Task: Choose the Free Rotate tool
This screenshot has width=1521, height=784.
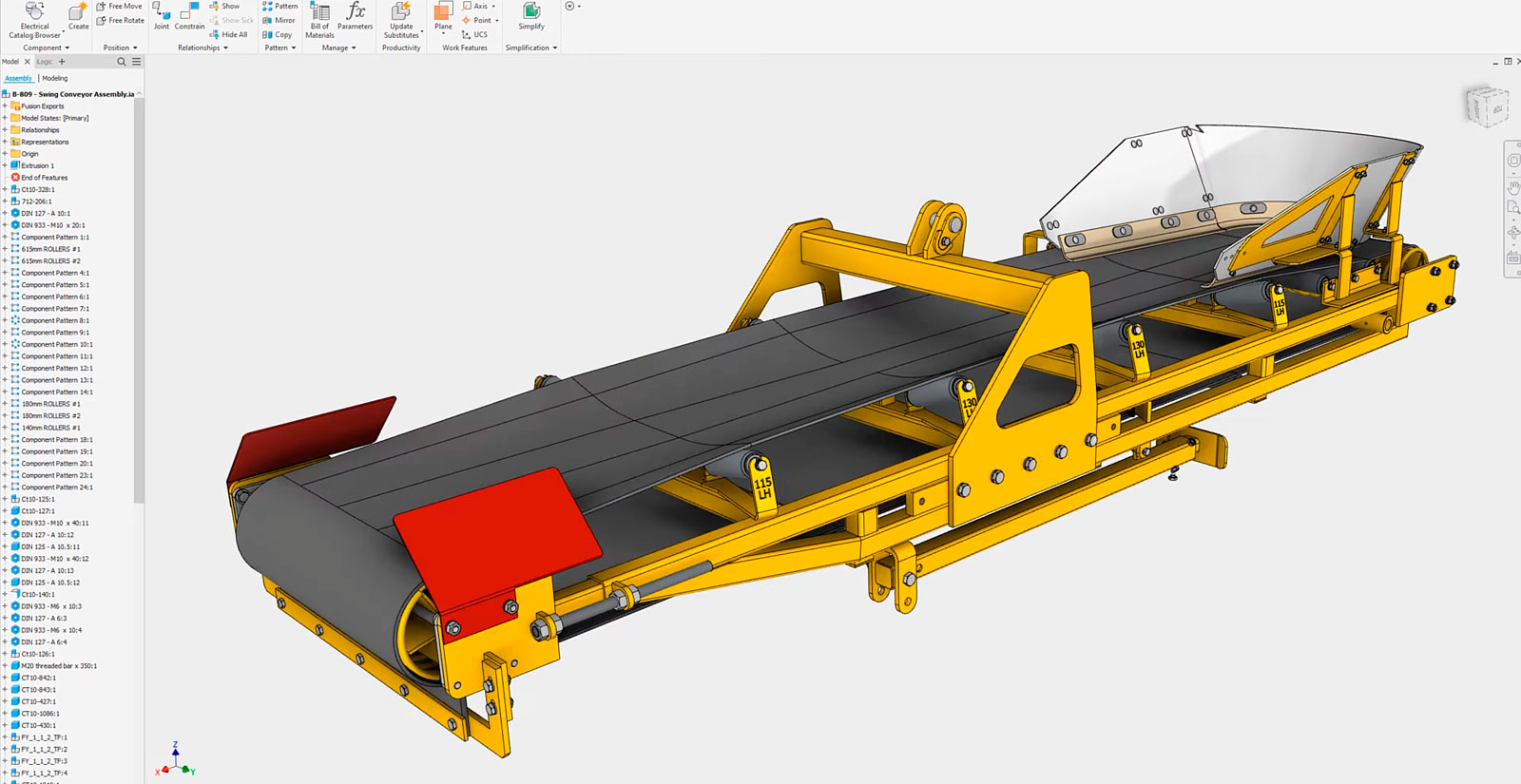Action: click(x=120, y=20)
